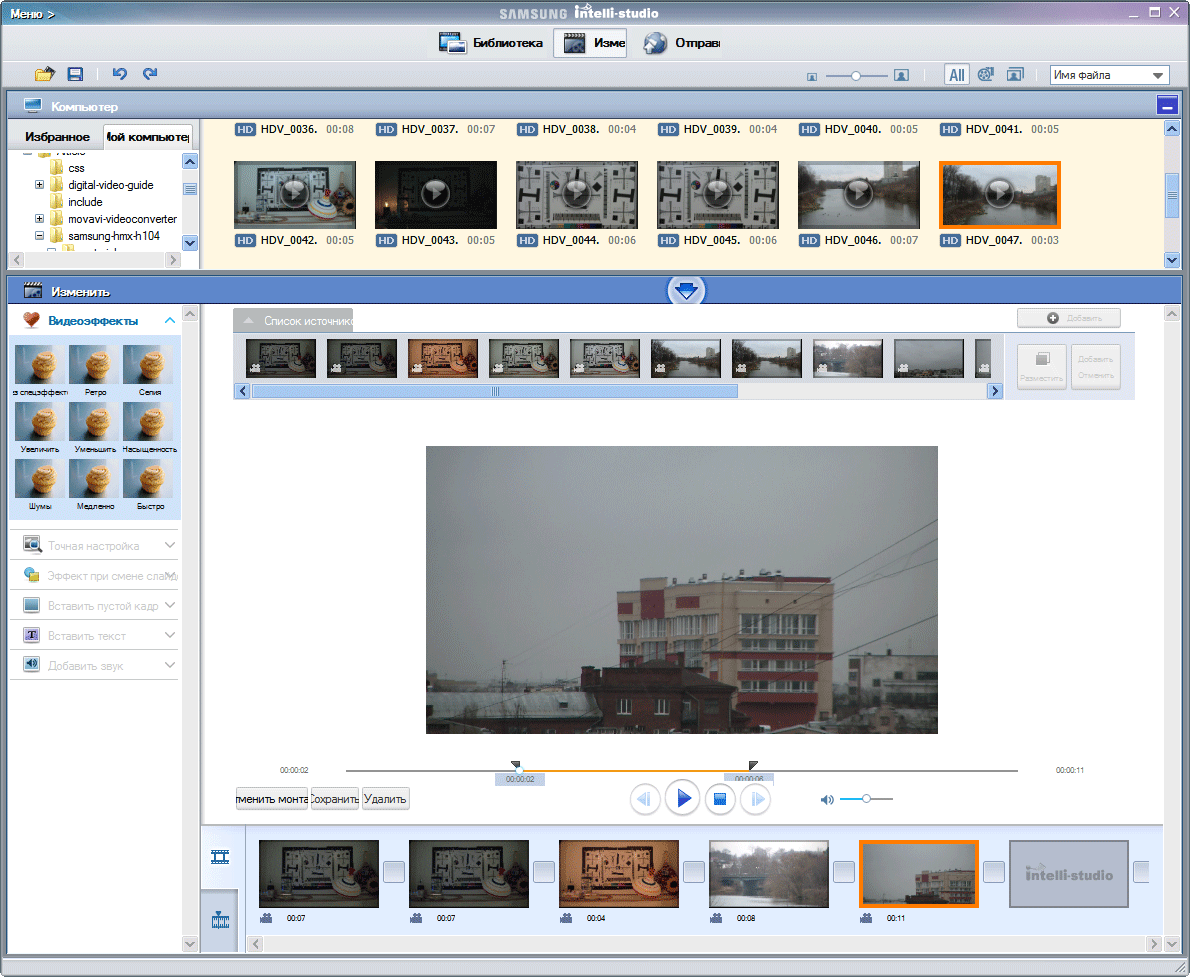The image size is (1190, 977).
Task: Redo the last undone action
Action: pos(150,74)
